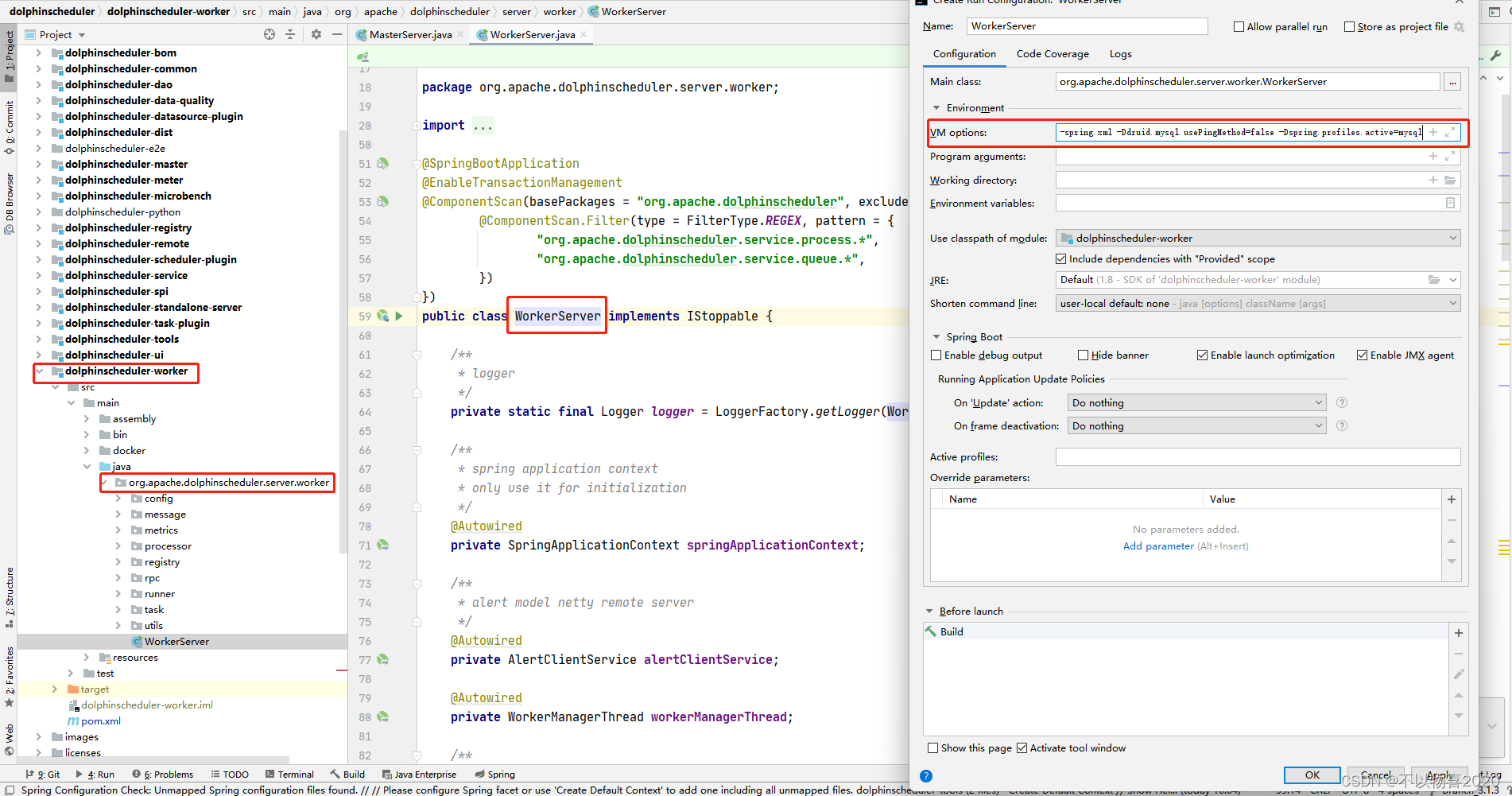Open the Git tool window
This screenshot has height=796, width=1512.
coord(43,774)
